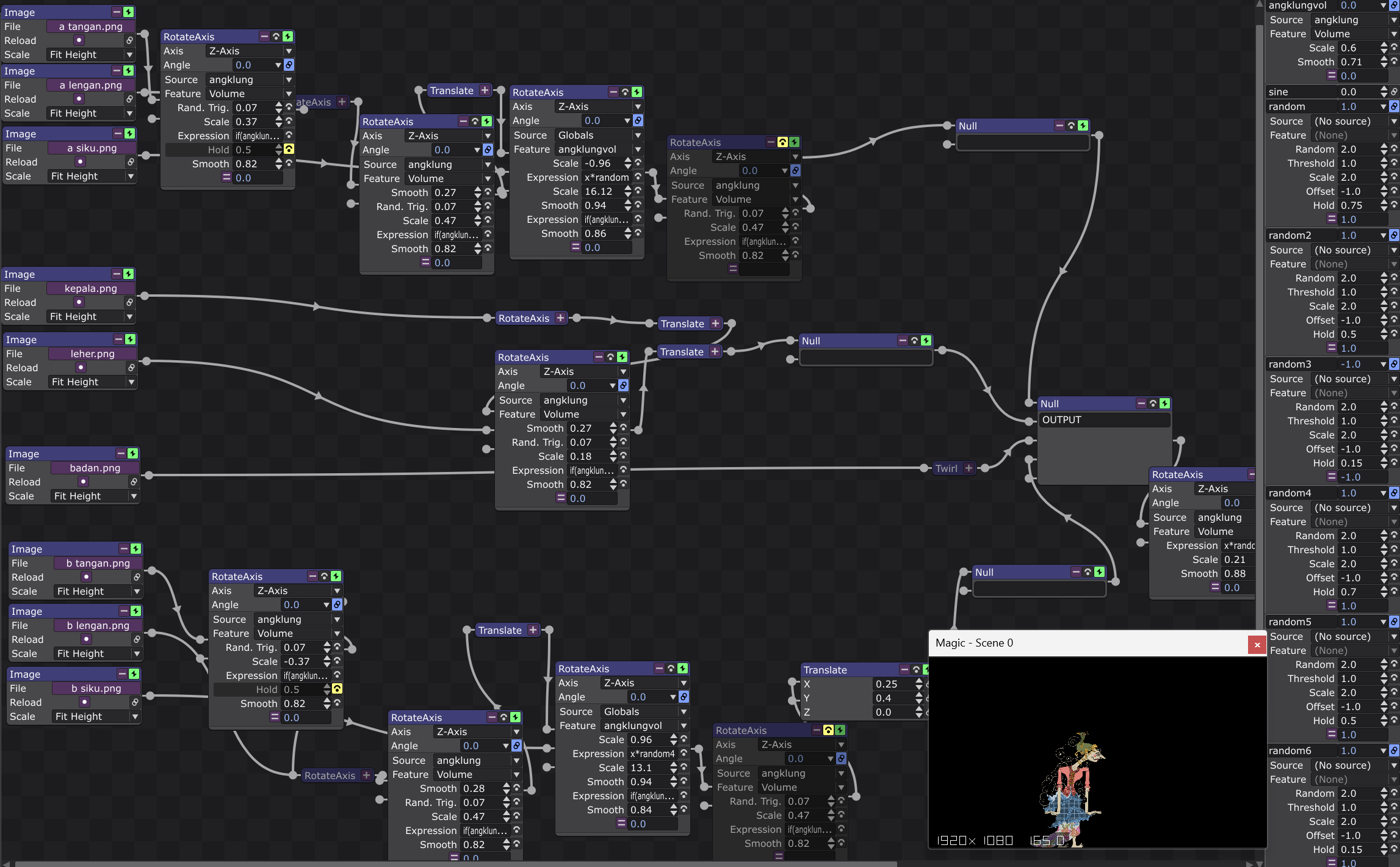Click the blue Angle link icon in the Scale 0.37 RotateAxis

(289, 65)
